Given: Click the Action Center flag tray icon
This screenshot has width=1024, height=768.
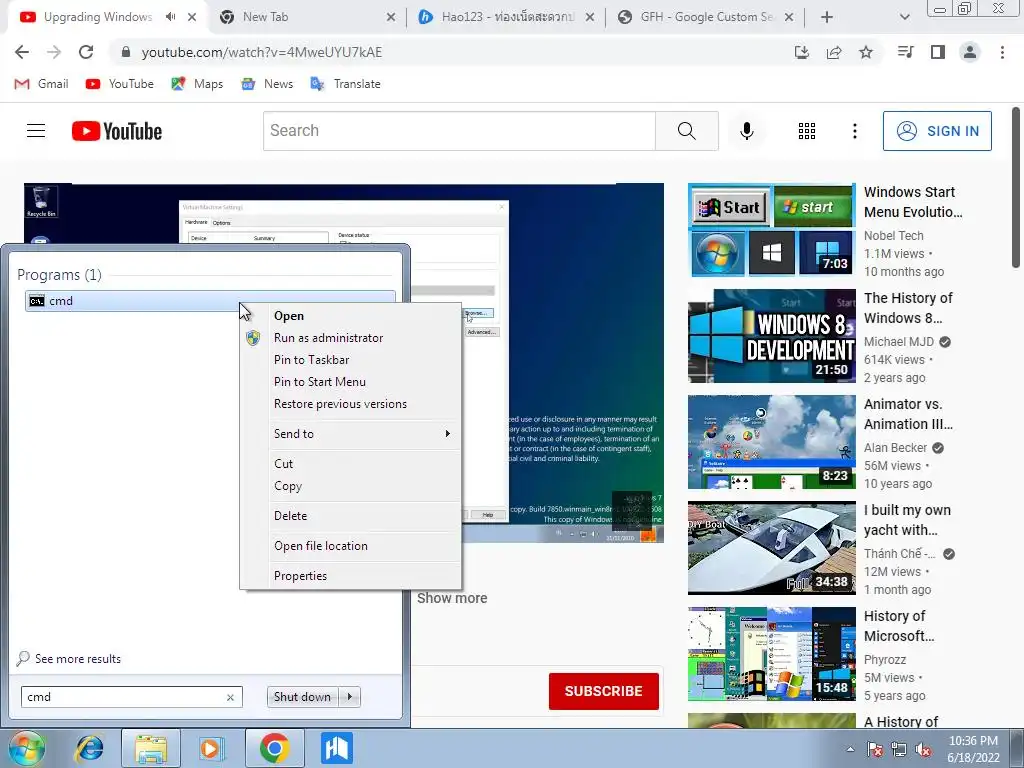Looking at the screenshot, I should [x=874, y=750].
